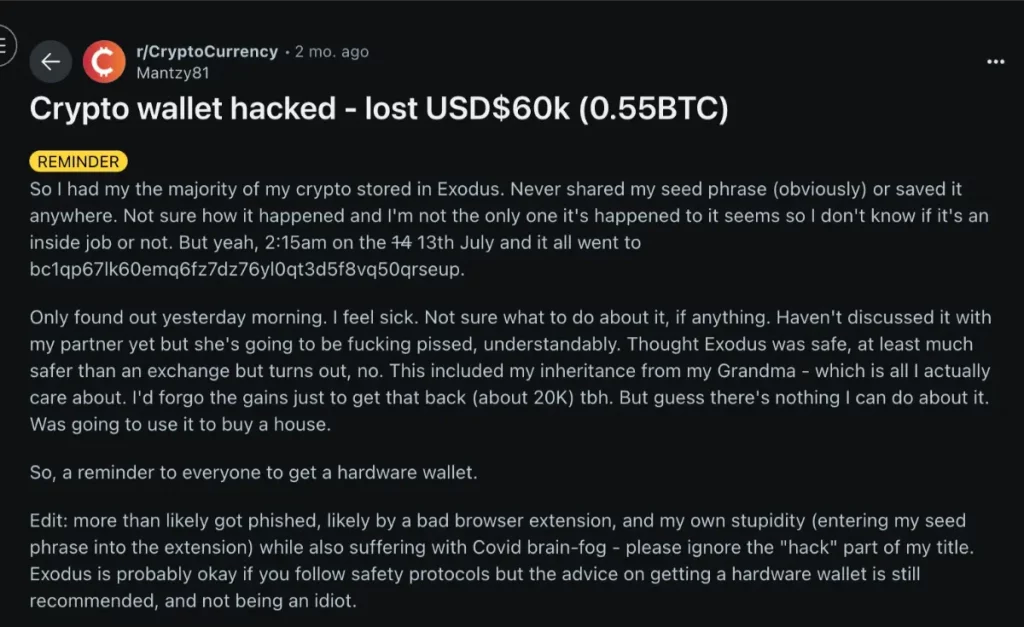Image resolution: width=1024 pixels, height=627 pixels.
Task: Visit the r/CryptoCurrency subreddit link
Action: click(207, 51)
